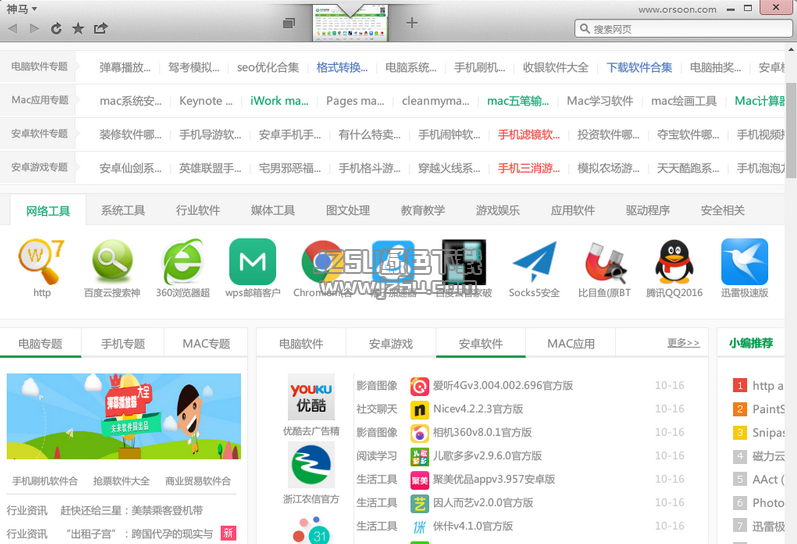Switch to 游戏娱乐 category tab
This screenshot has height=544, width=797.
coord(498,210)
